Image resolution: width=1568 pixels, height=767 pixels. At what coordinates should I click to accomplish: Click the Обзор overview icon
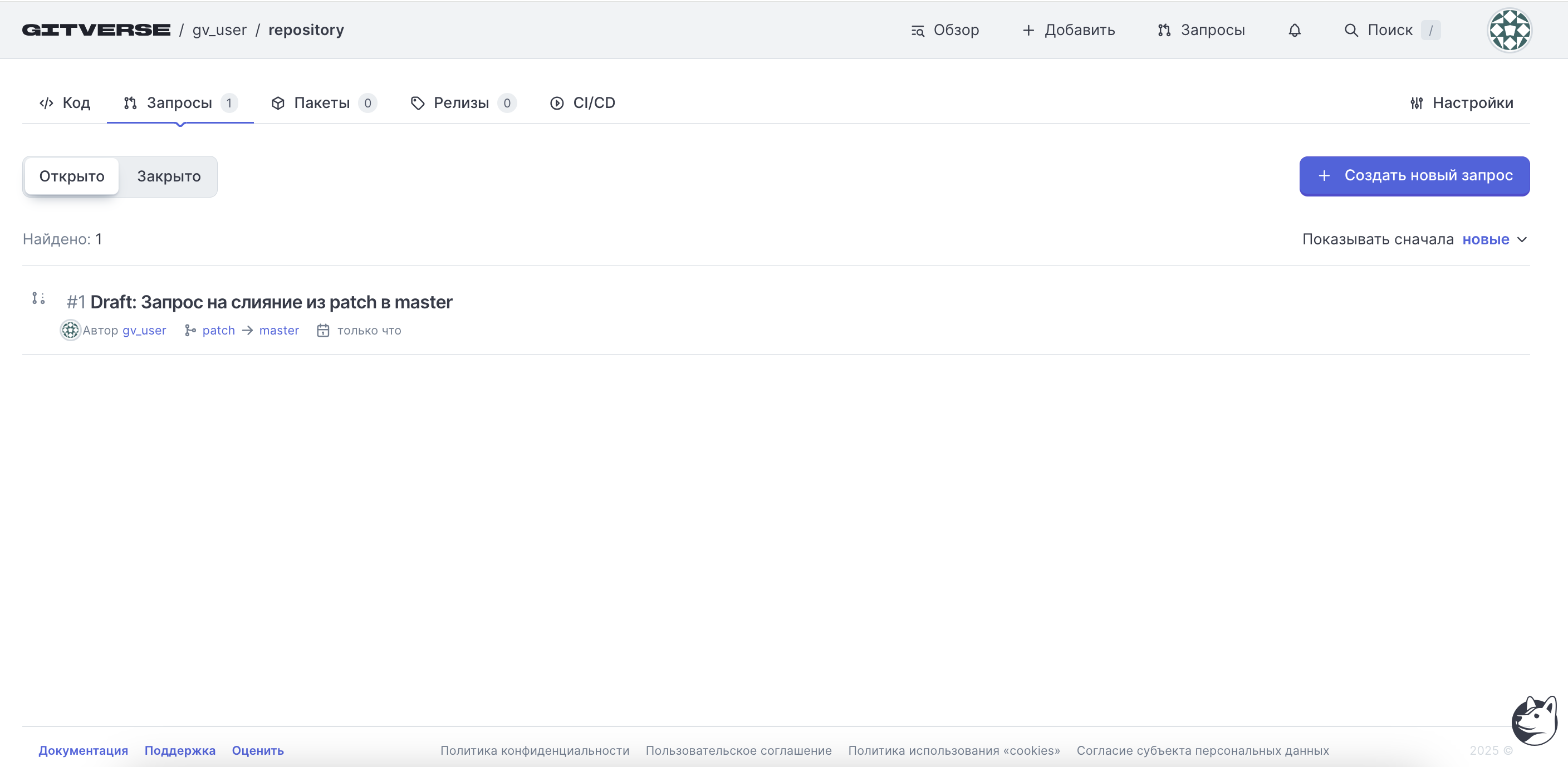pos(917,31)
